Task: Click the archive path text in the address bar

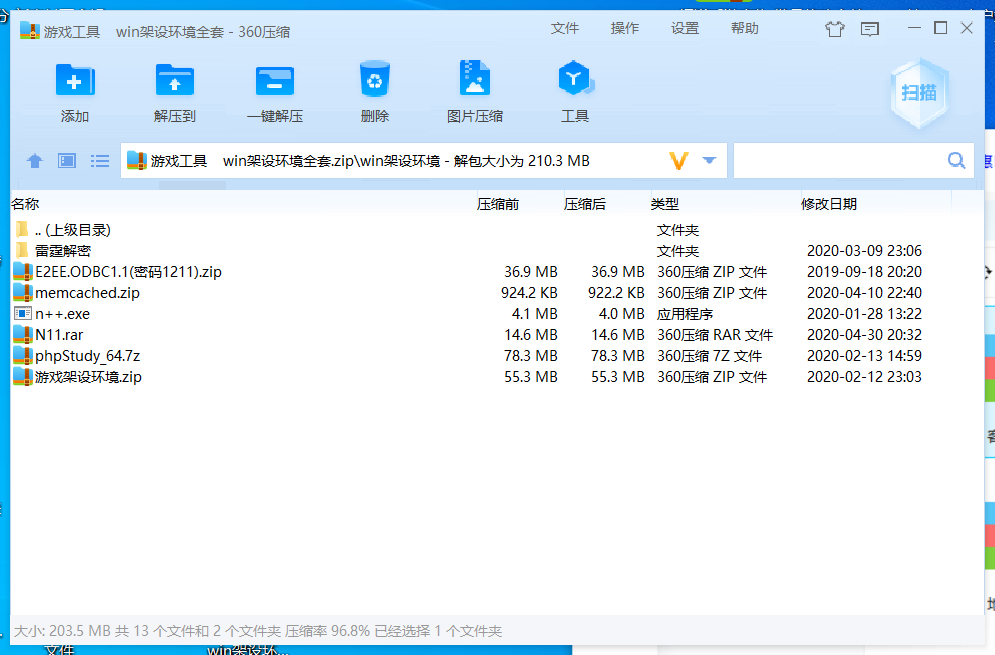Action: coord(370,161)
